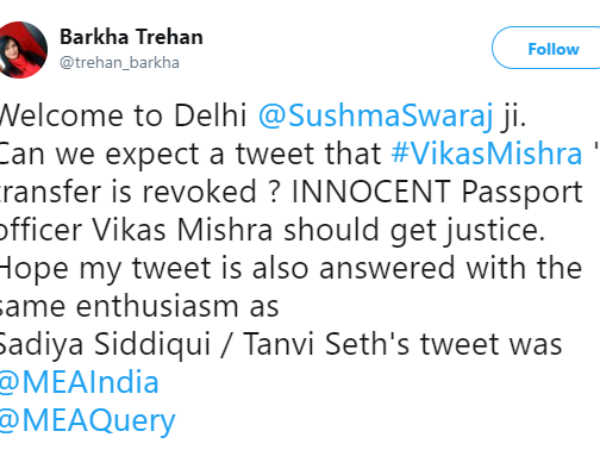Screen dimensions: 600x450
Task: Open Barkha Trehan's profile picture
Action: pyautogui.click(x=23, y=50)
